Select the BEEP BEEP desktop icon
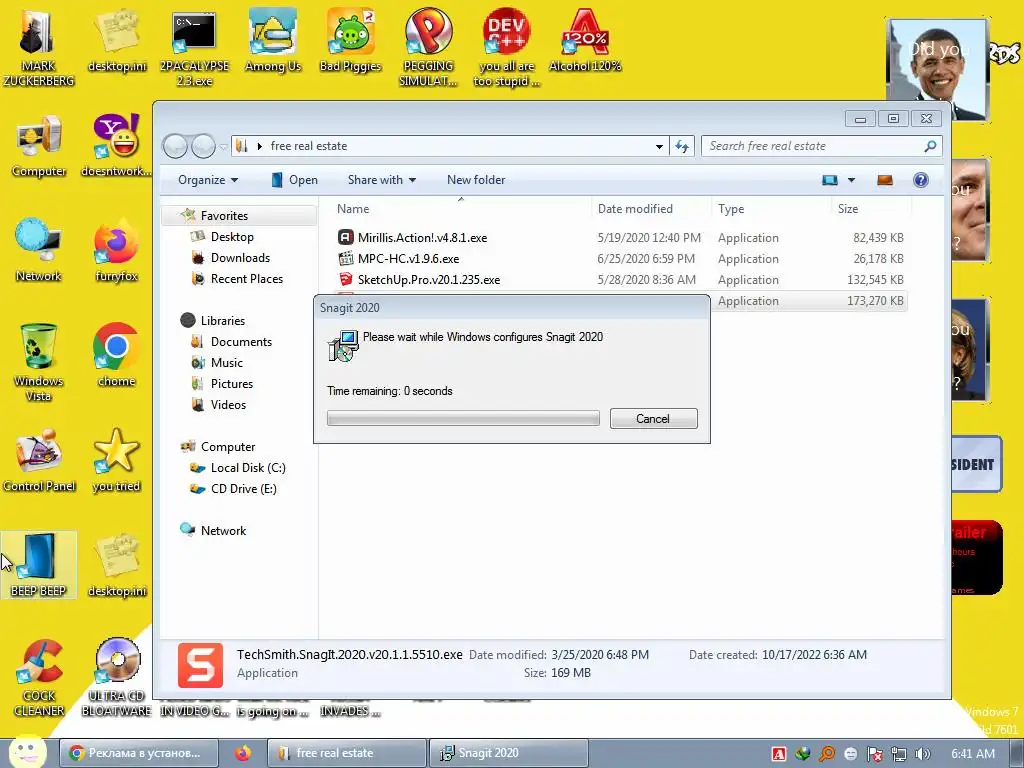 [x=39, y=565]
